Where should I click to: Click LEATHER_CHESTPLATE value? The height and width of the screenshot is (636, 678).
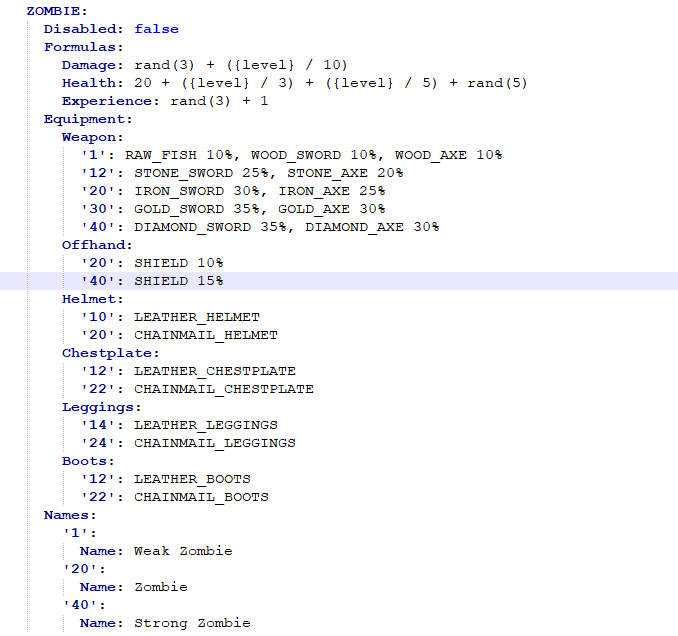[215, 371]
